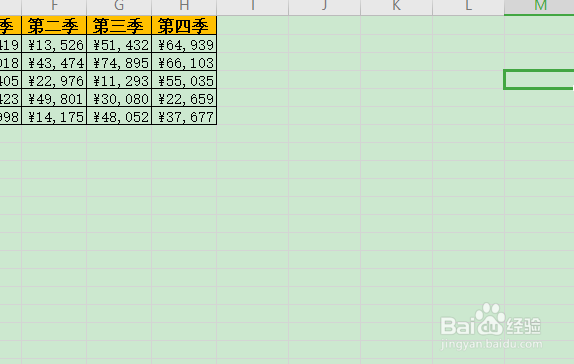Click the 第三季 header cell
Viewport: 574px width, 364px height.
119,26
